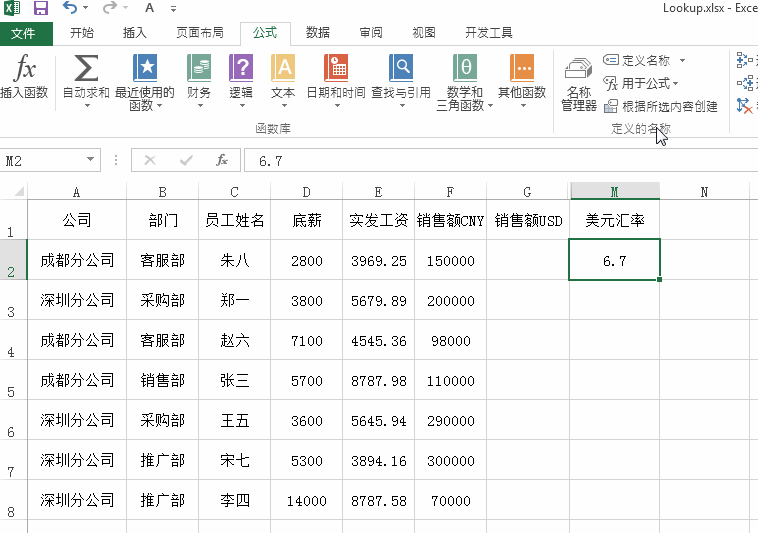
Task: Click the trace precedents icon at ribbon edge
Action: [x=745, y=60]
